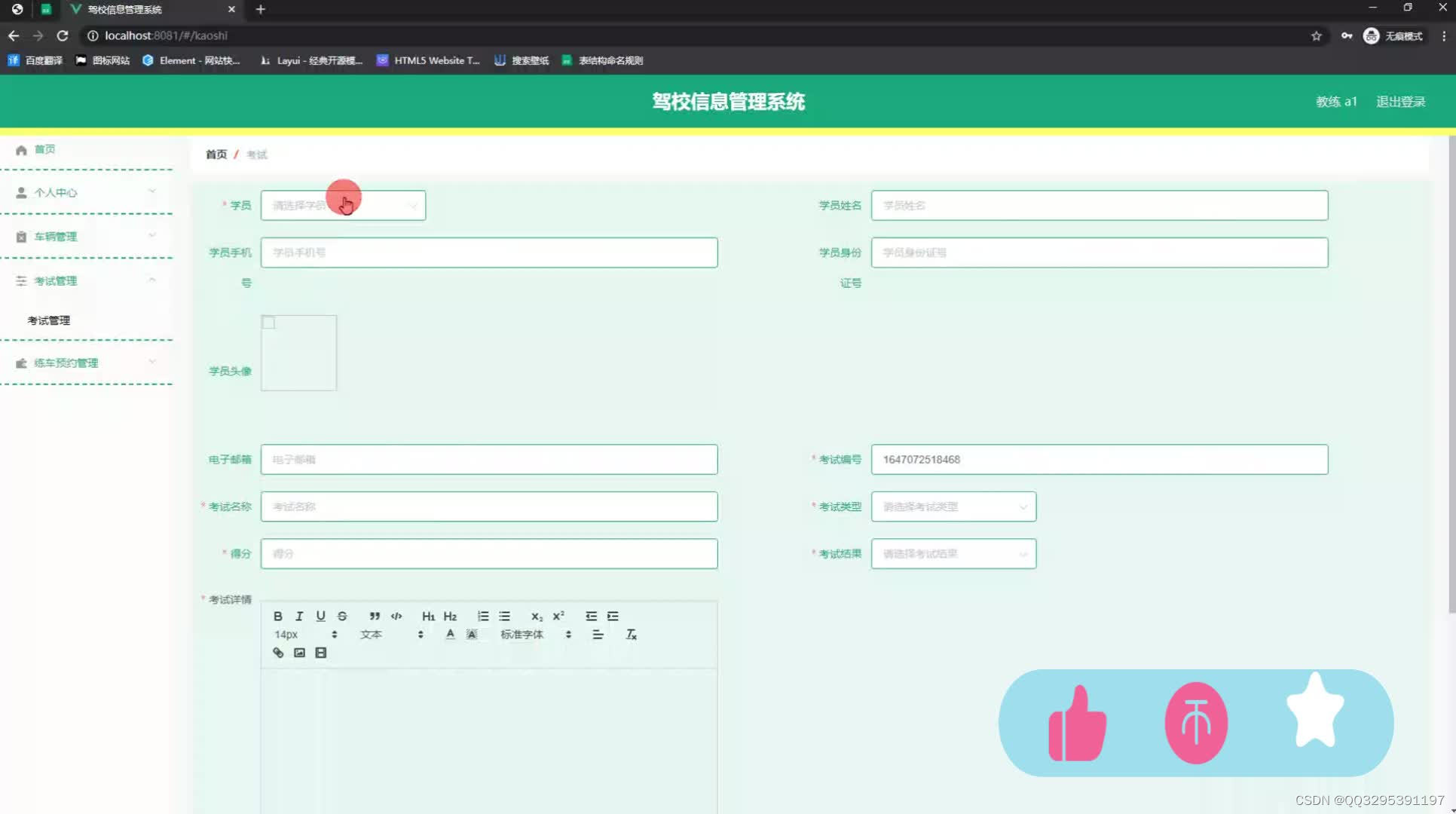Viewport: 1456px width, 814px height.
Task: Expand 练车预约管理 sidebar menu
Action: pyautogui.click(x=87, y=363)
